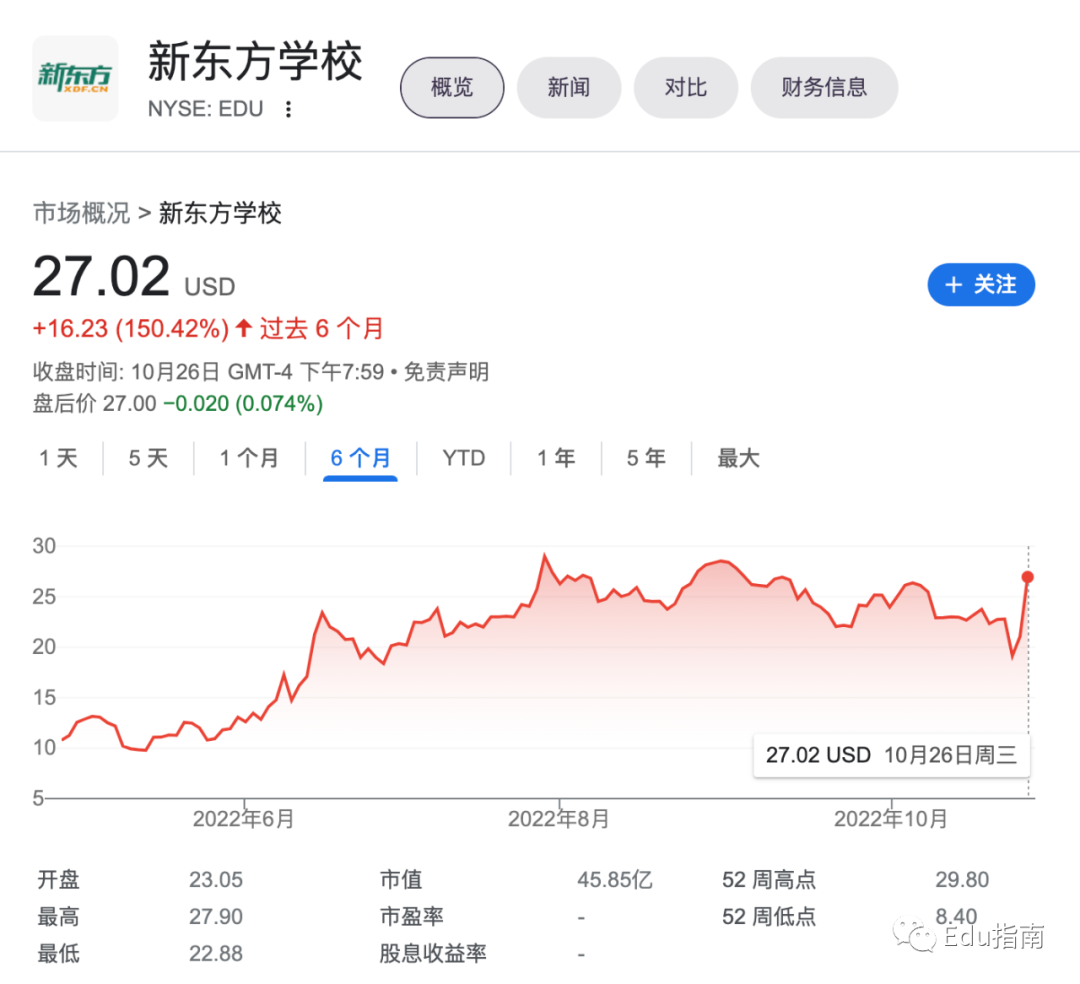This screenshot has width=1080, height=984.
Task: Click the 27.02 current price
Action: (101, 276)
